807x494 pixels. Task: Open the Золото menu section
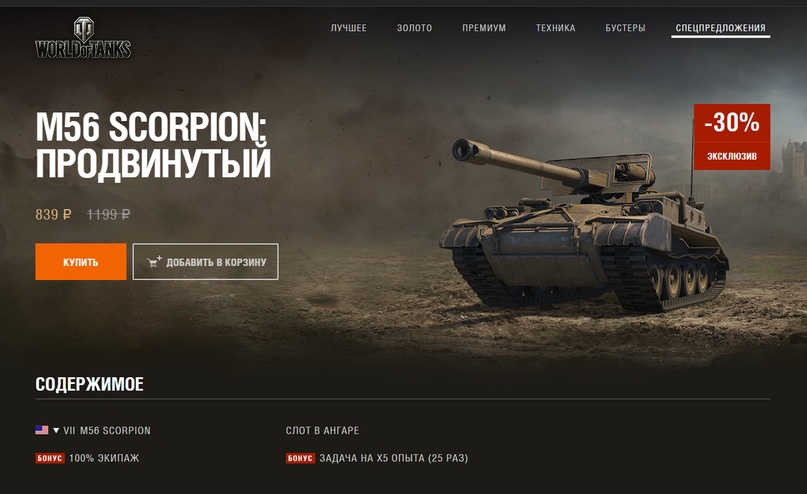coord(414,28)
